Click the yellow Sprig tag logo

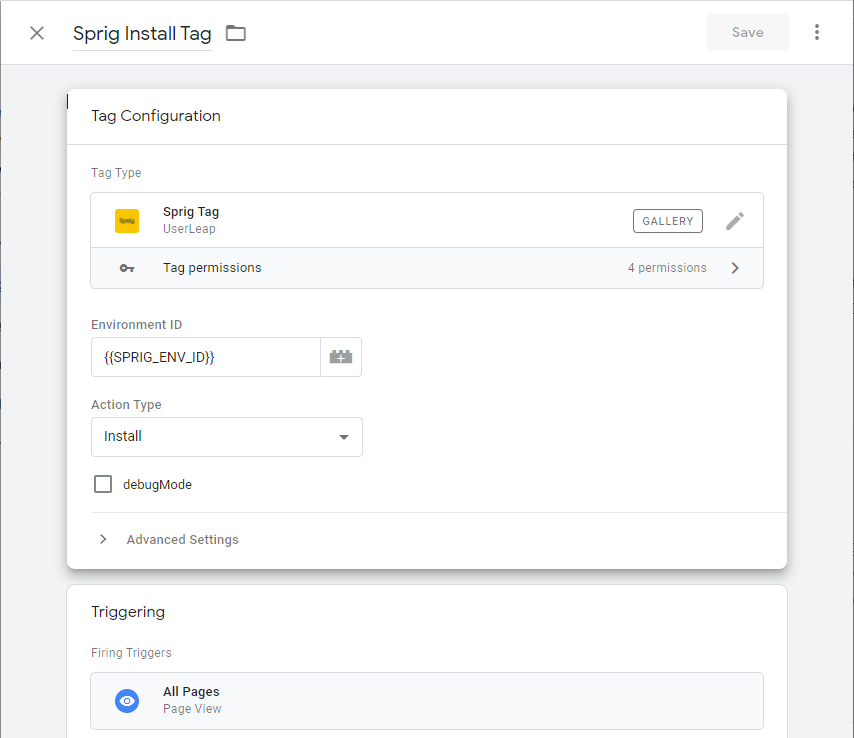coord(127,221)
